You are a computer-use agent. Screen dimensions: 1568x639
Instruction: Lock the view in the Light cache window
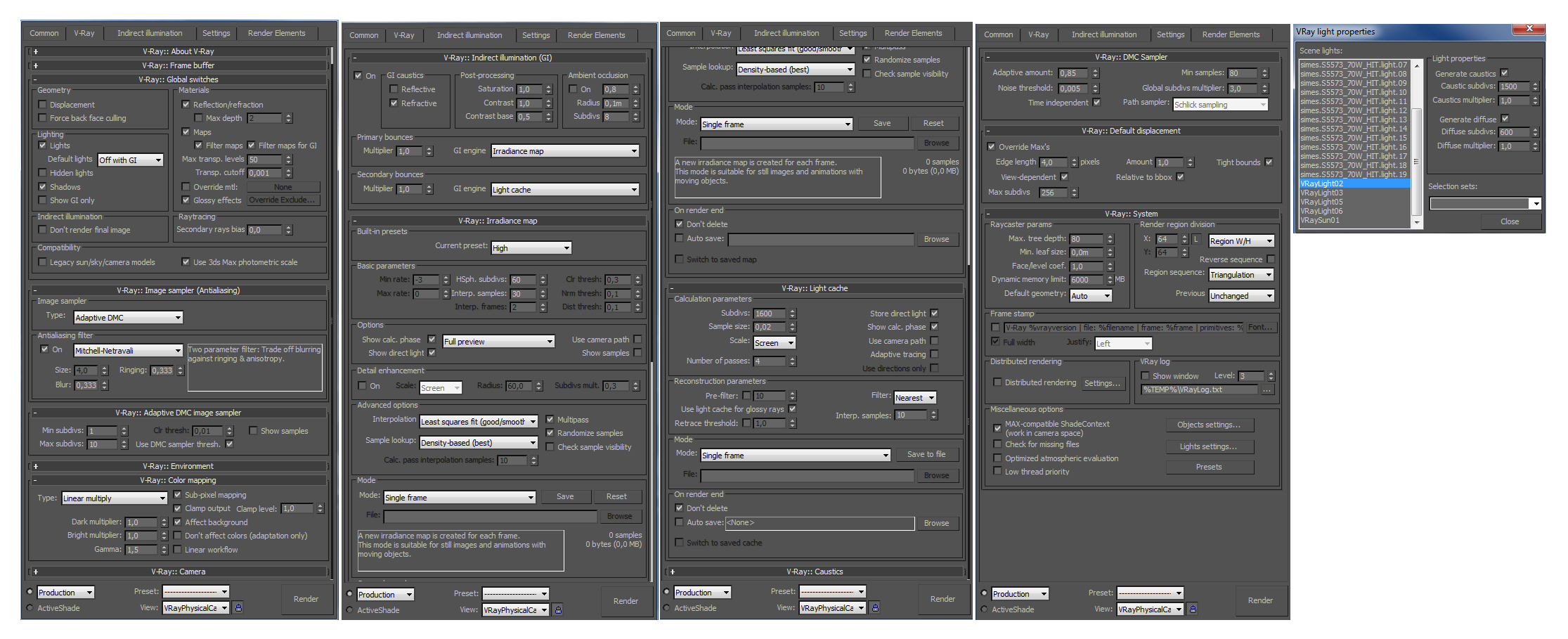[875, 607]
